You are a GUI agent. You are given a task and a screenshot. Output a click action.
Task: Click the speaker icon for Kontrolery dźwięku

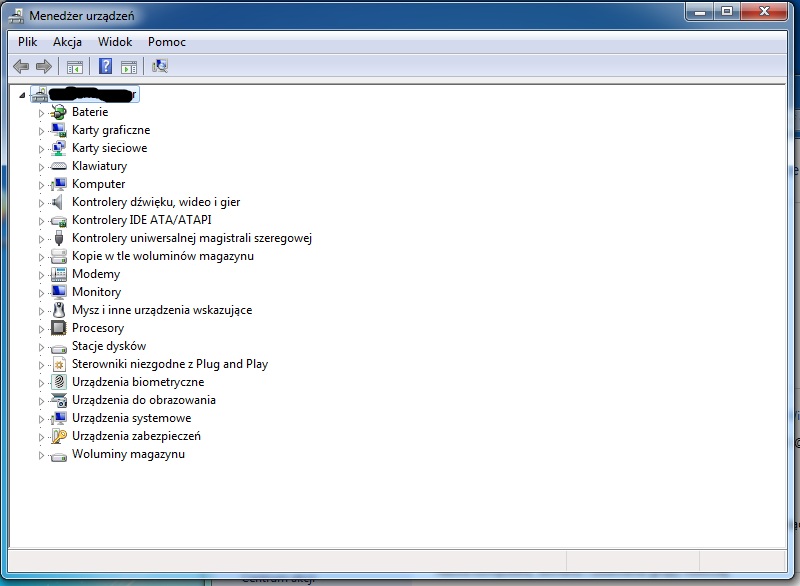pyautogui.click(x=58, y=202)
